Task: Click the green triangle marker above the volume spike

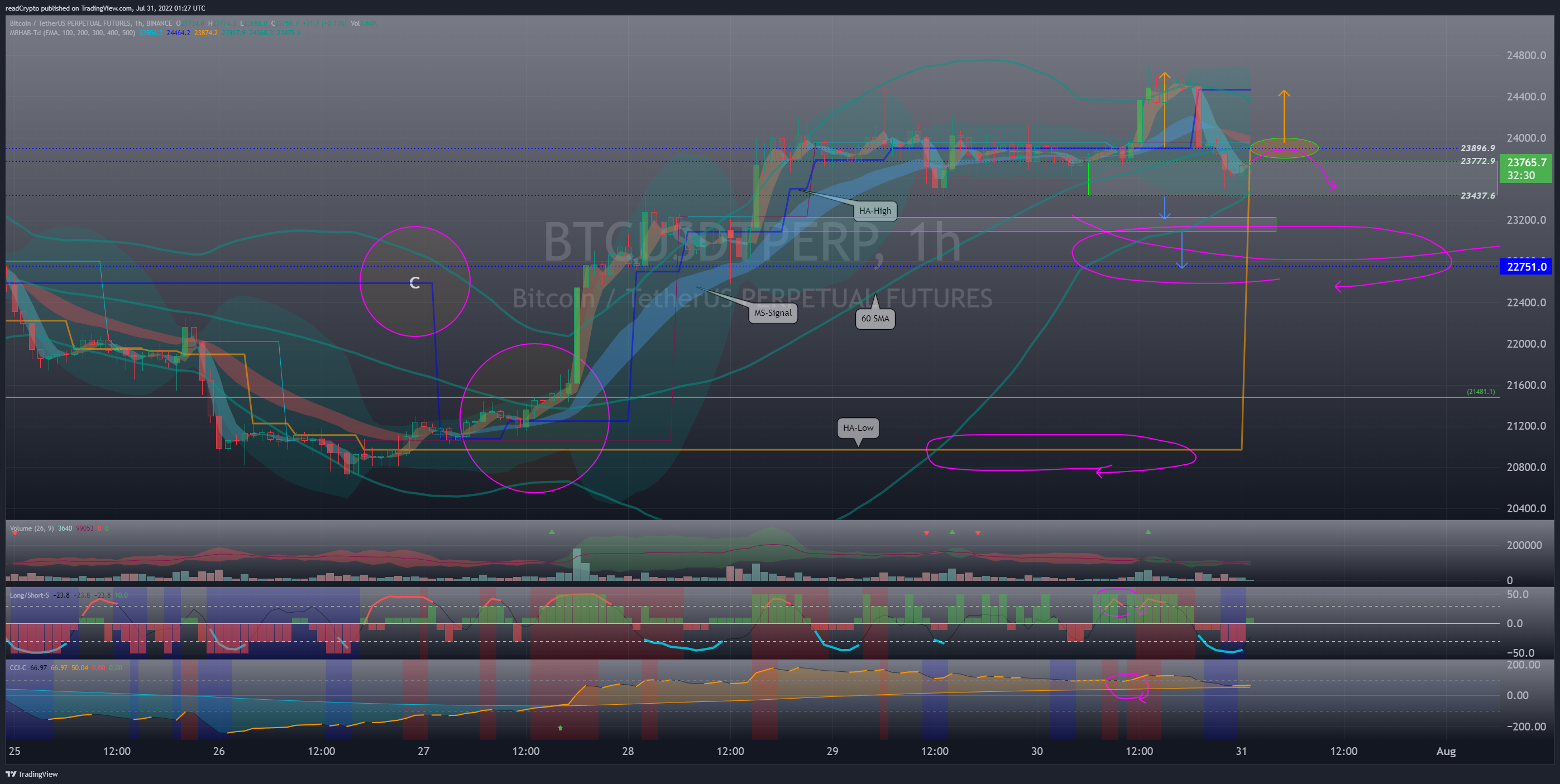Action: (552, 532)
